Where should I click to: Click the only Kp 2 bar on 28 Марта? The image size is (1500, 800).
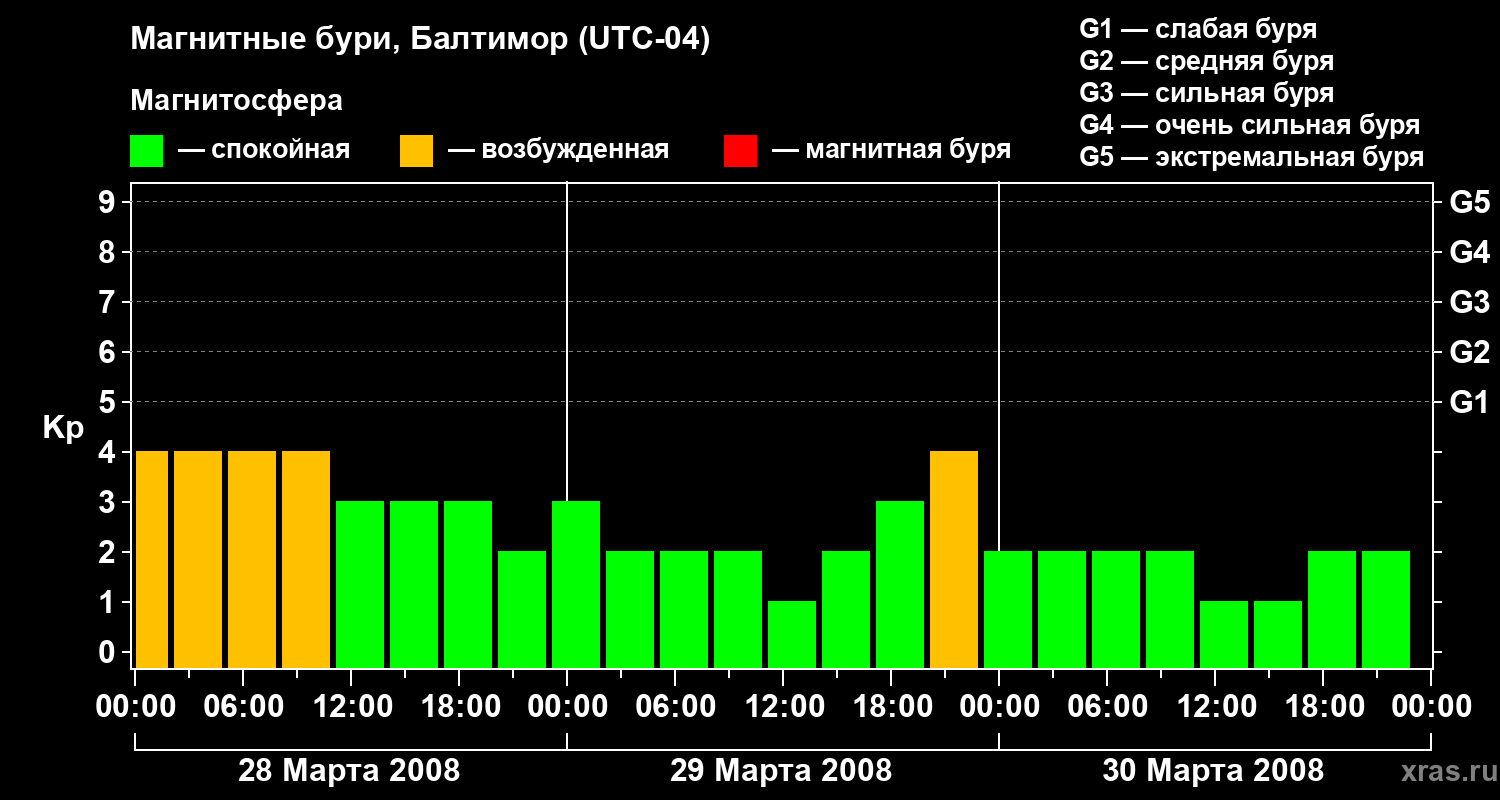click(x=522, y=610)
